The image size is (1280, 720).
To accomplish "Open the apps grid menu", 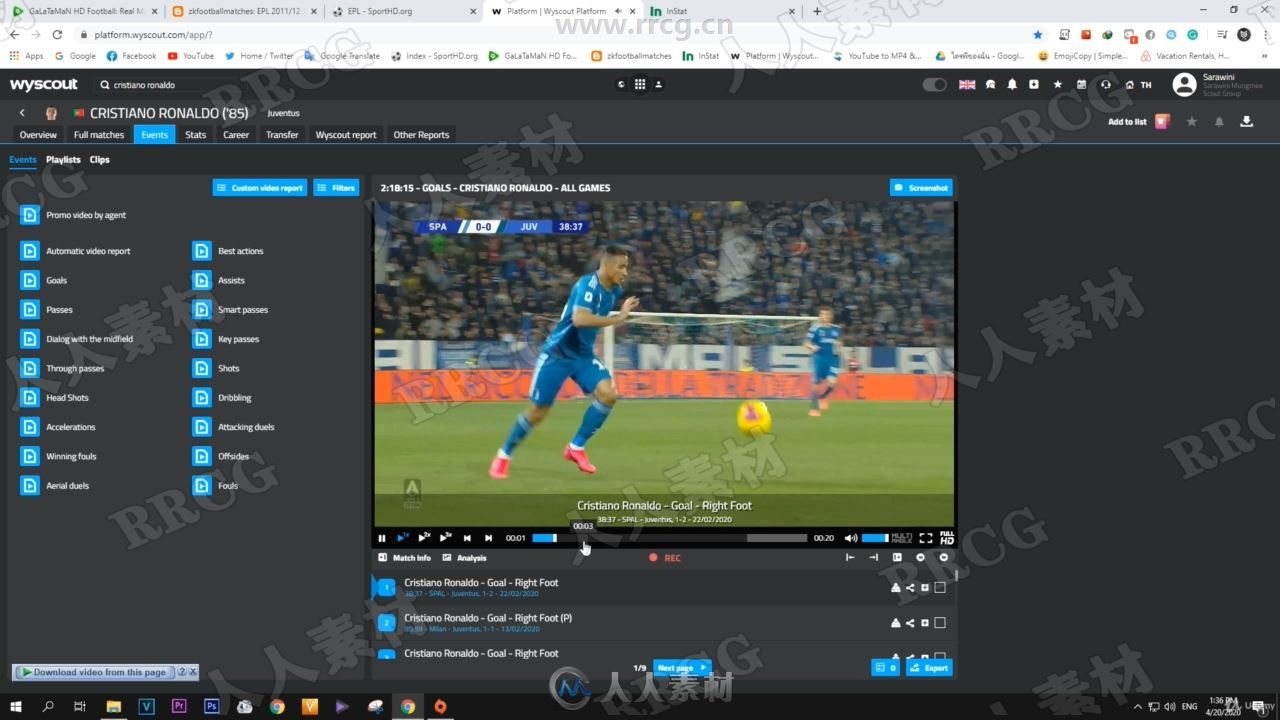I will (x=640, y=85).
